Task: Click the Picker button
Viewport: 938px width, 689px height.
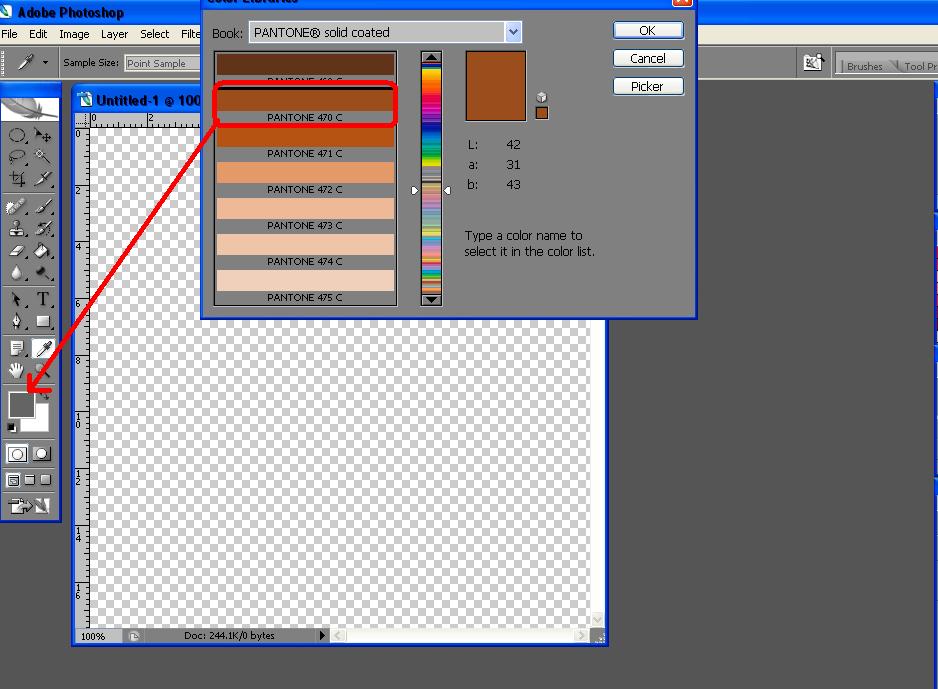Action: (648, 87)
